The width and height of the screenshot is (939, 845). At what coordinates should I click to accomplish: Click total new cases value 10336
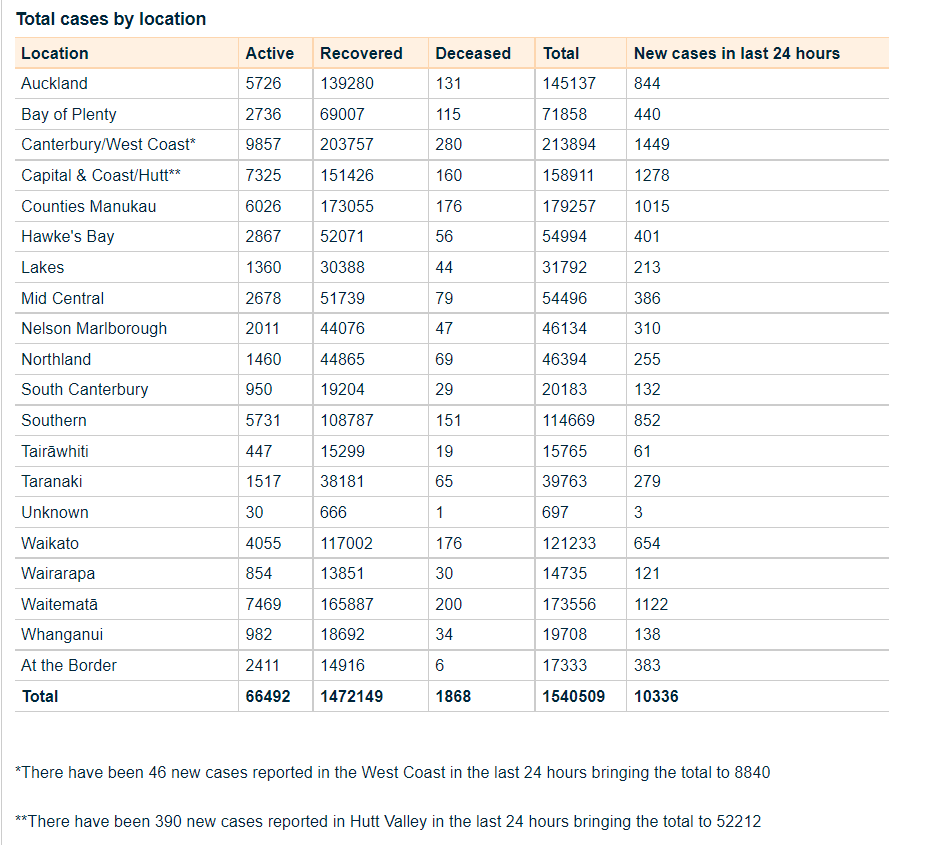tap(656, 697)
